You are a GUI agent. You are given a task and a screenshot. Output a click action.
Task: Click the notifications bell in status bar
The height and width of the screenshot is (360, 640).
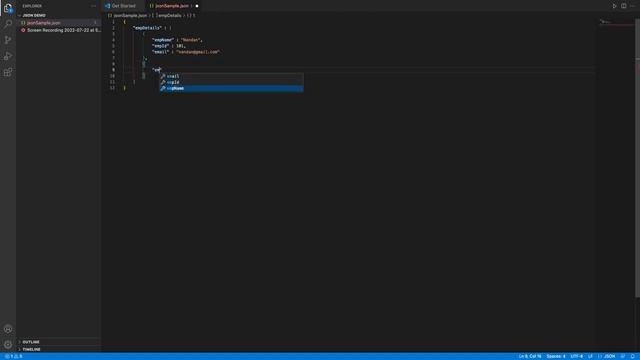(x=633, y=356)
